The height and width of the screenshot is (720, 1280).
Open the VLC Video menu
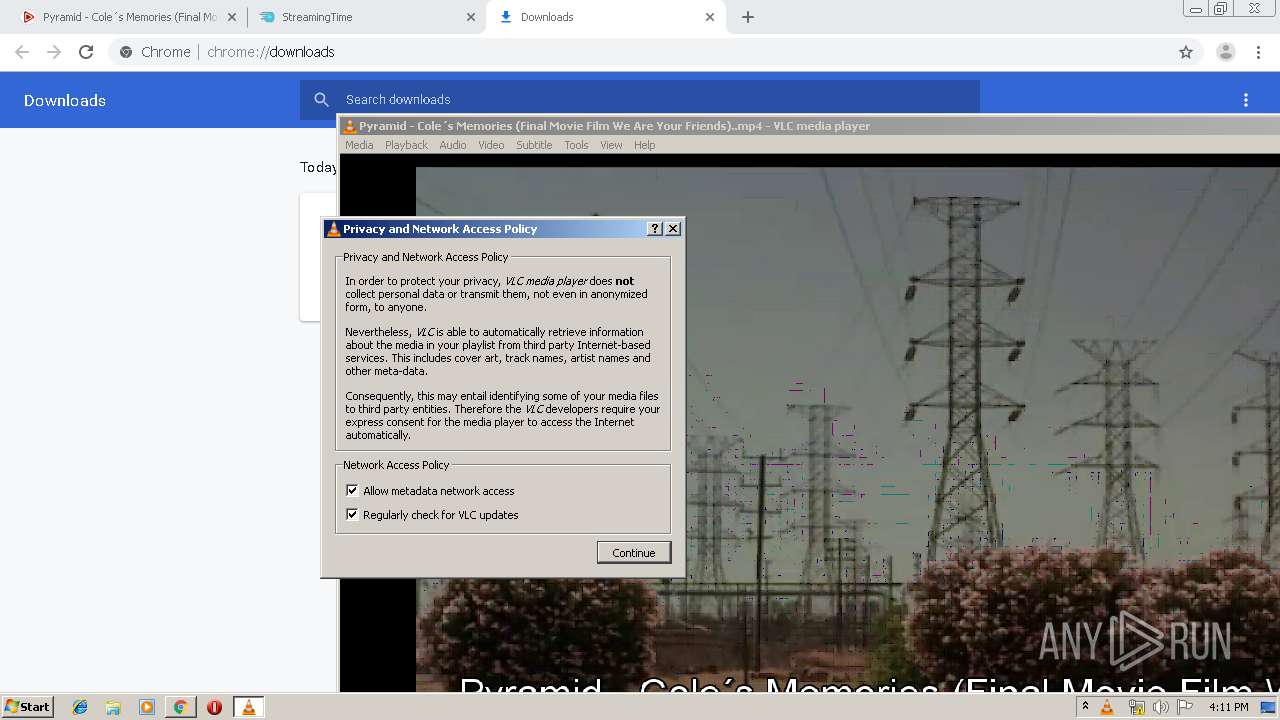click(491, 145)
